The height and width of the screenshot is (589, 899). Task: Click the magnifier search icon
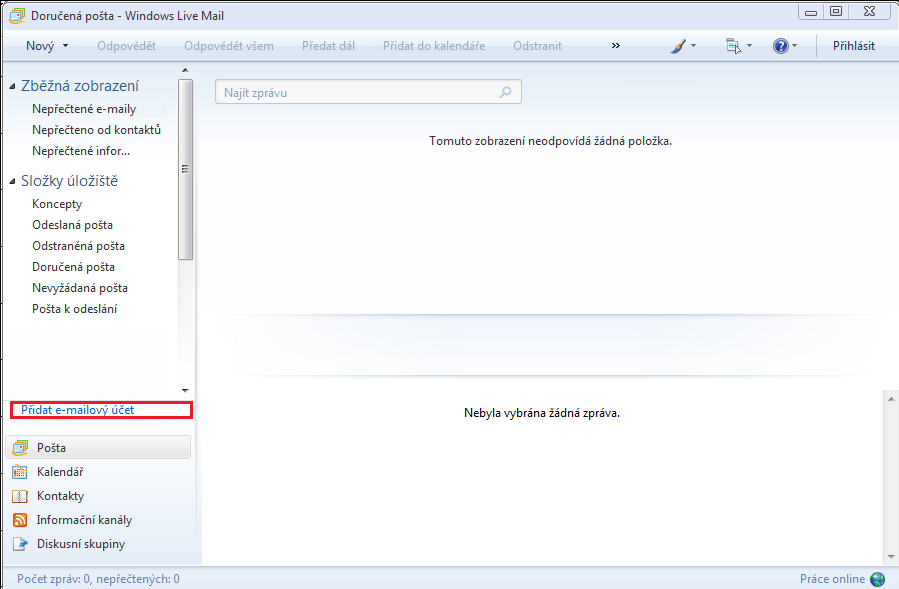505,92
